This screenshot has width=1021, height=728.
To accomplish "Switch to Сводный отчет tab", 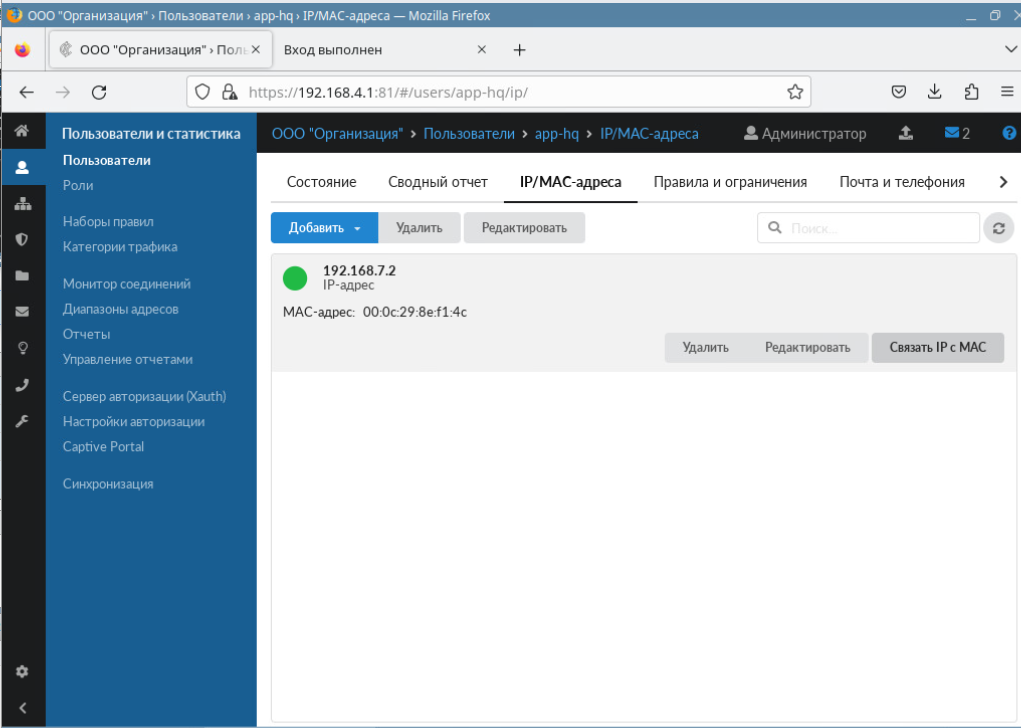I will (x=438, y=182).
